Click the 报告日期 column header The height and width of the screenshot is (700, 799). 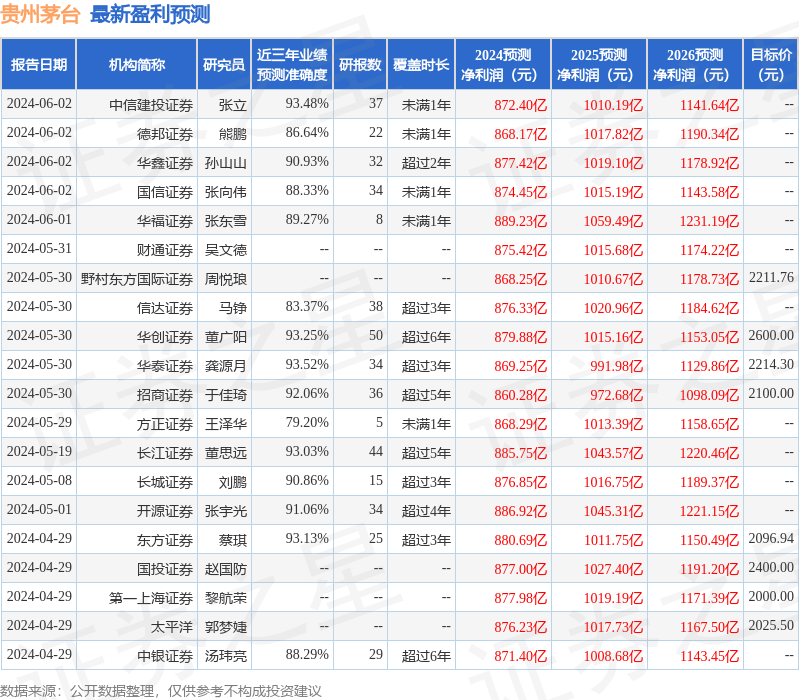coord(39,64)
